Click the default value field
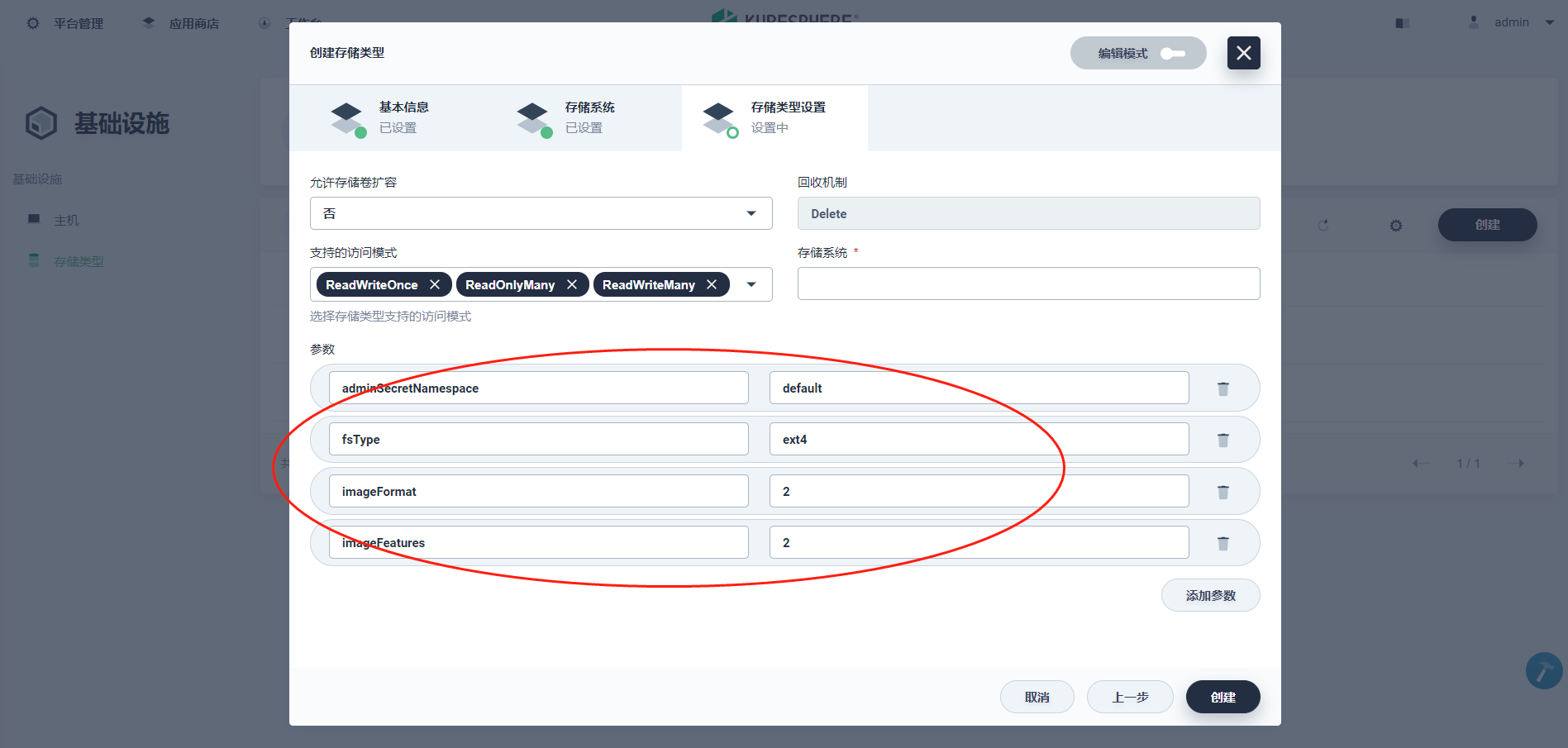 point(979,388)
